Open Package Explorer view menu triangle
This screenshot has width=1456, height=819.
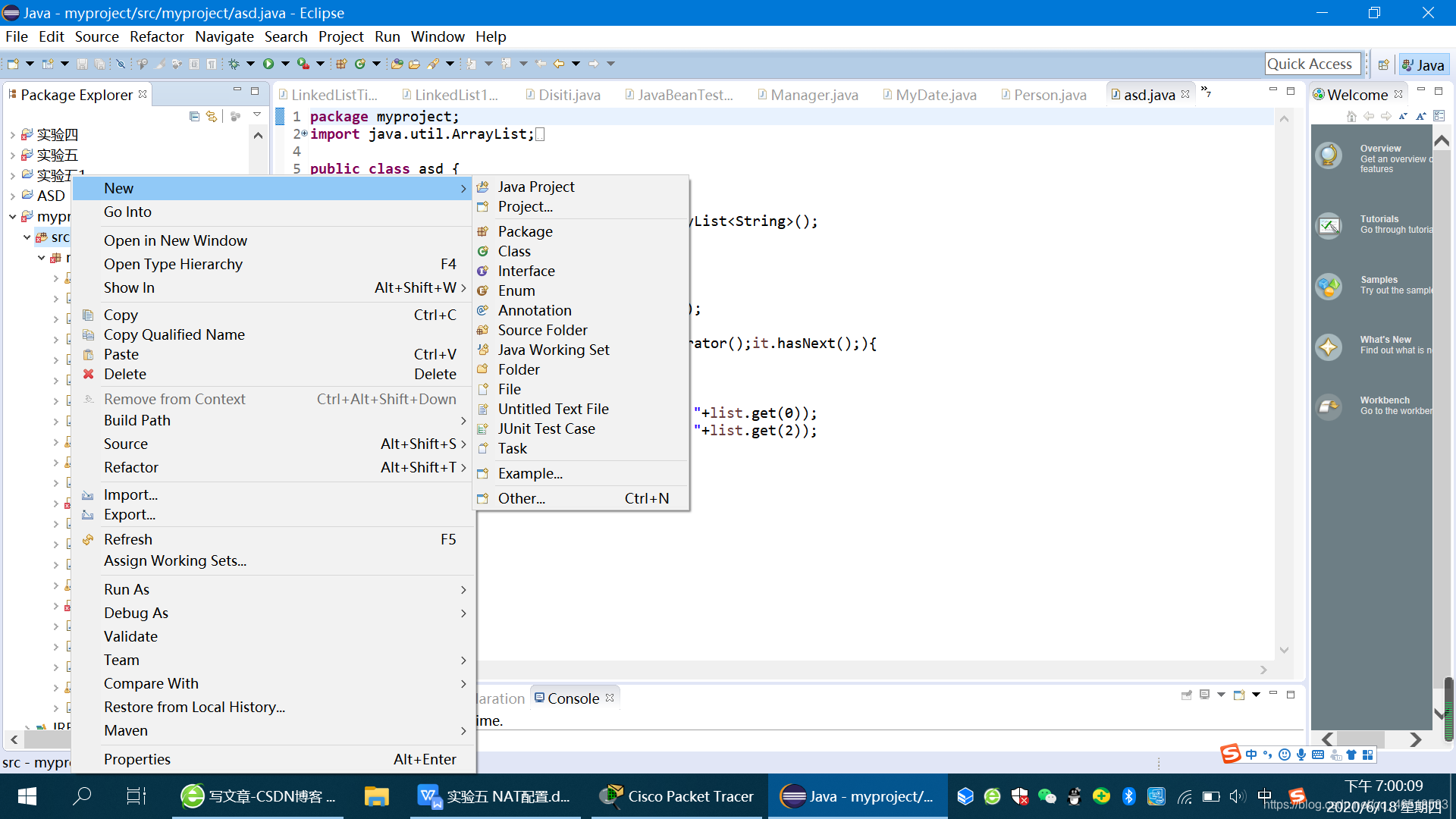coord(257,115)
